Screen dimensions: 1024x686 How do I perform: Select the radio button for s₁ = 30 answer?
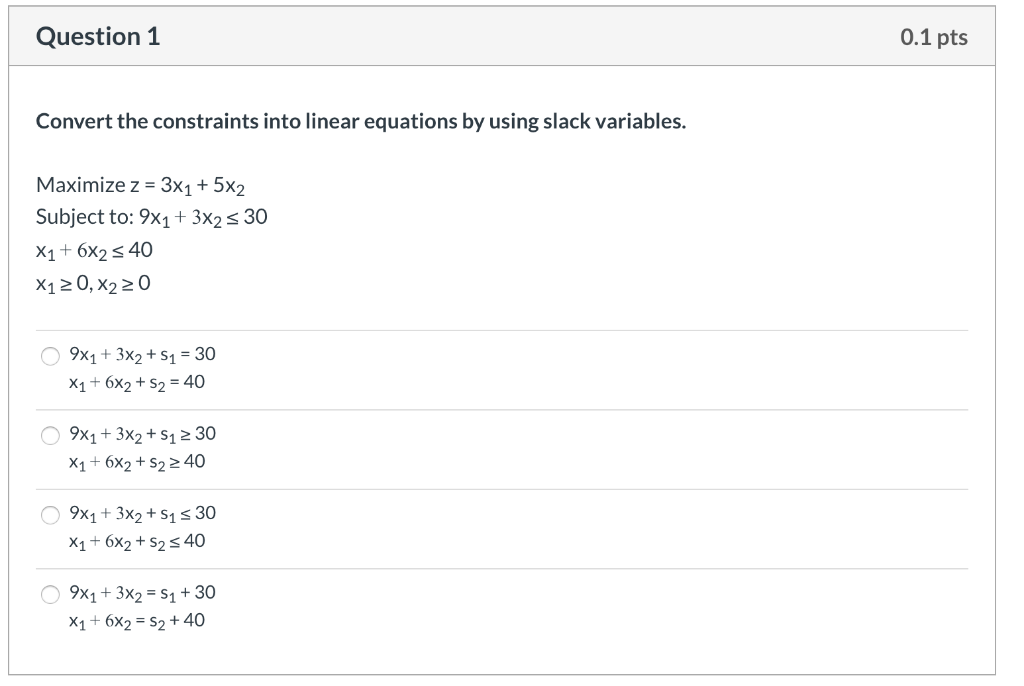pyautogui.click(x=50, y=355)
